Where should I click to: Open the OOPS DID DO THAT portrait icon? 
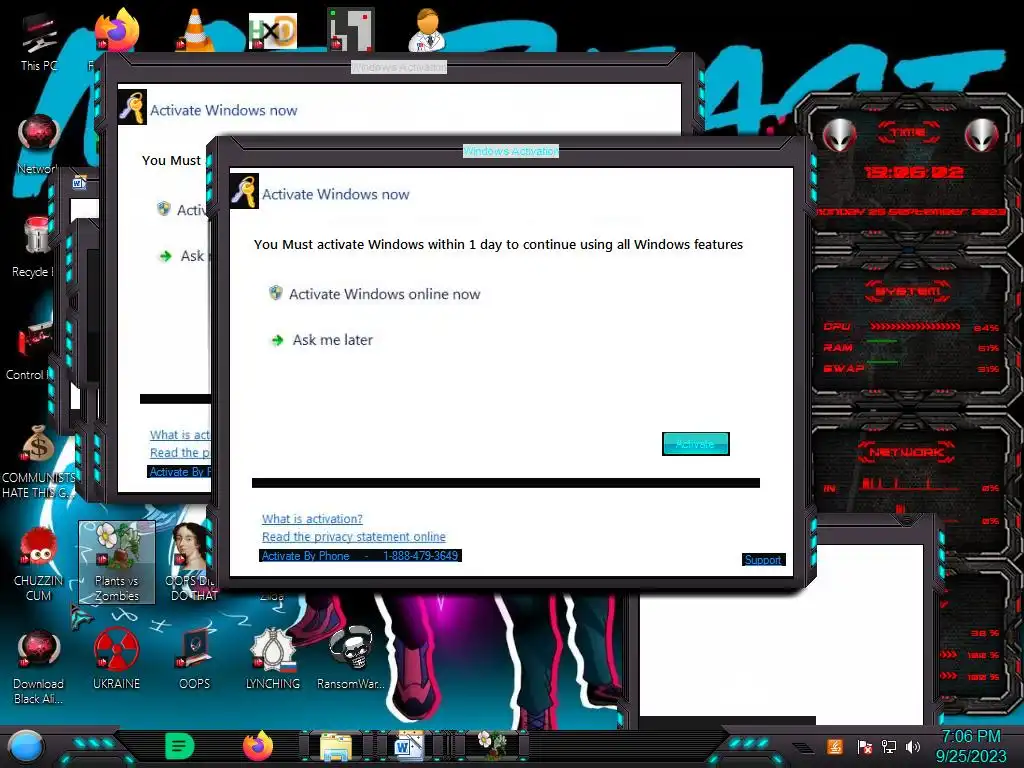click(x=192, y=562)
